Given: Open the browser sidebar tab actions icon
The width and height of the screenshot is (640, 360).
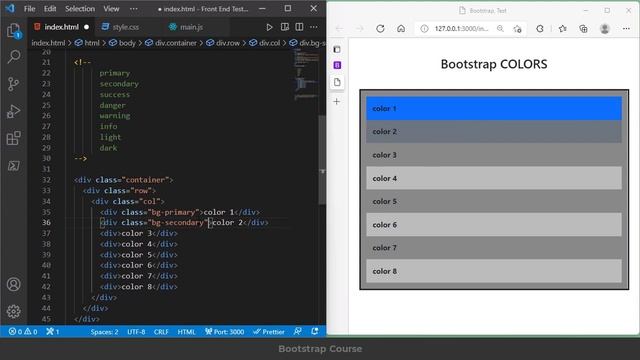Looking at the screenshot, I should coord(337,49).
